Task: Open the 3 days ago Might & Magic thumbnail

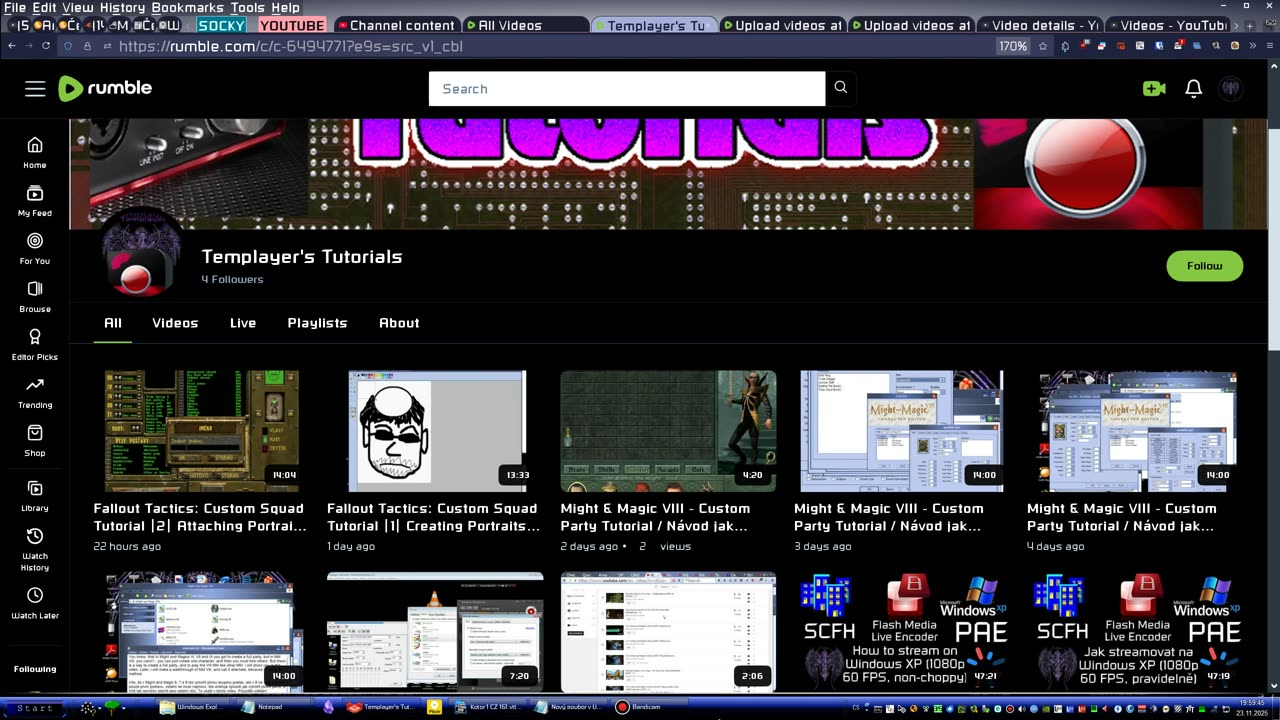Action: 902,431
